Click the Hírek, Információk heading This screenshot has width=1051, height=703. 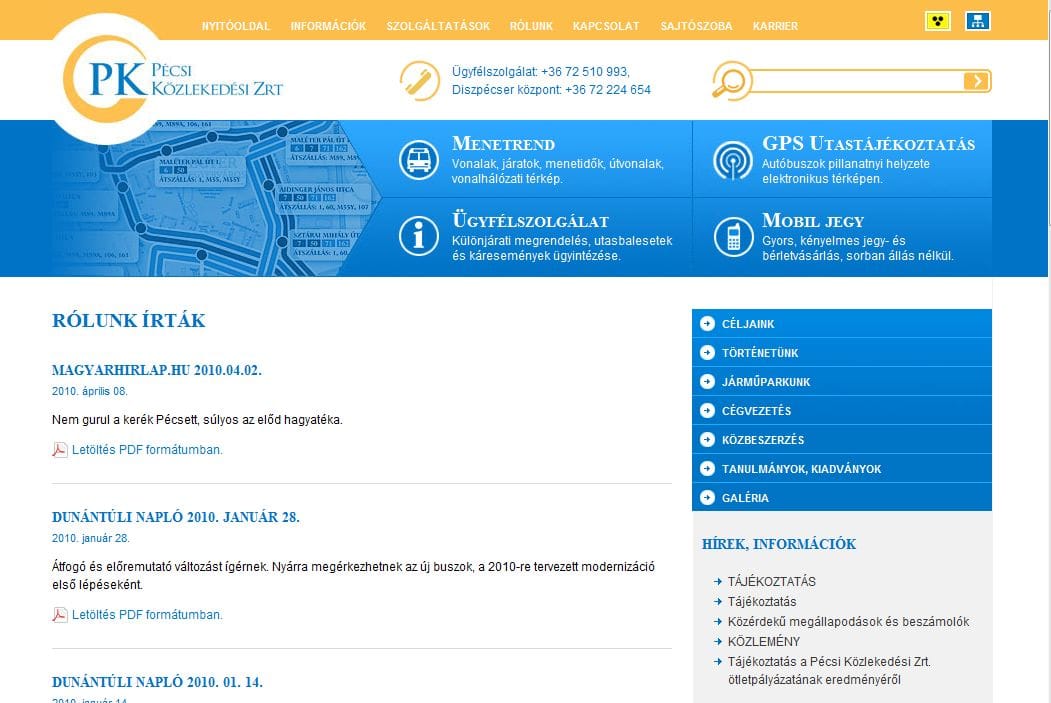(779, 544)
